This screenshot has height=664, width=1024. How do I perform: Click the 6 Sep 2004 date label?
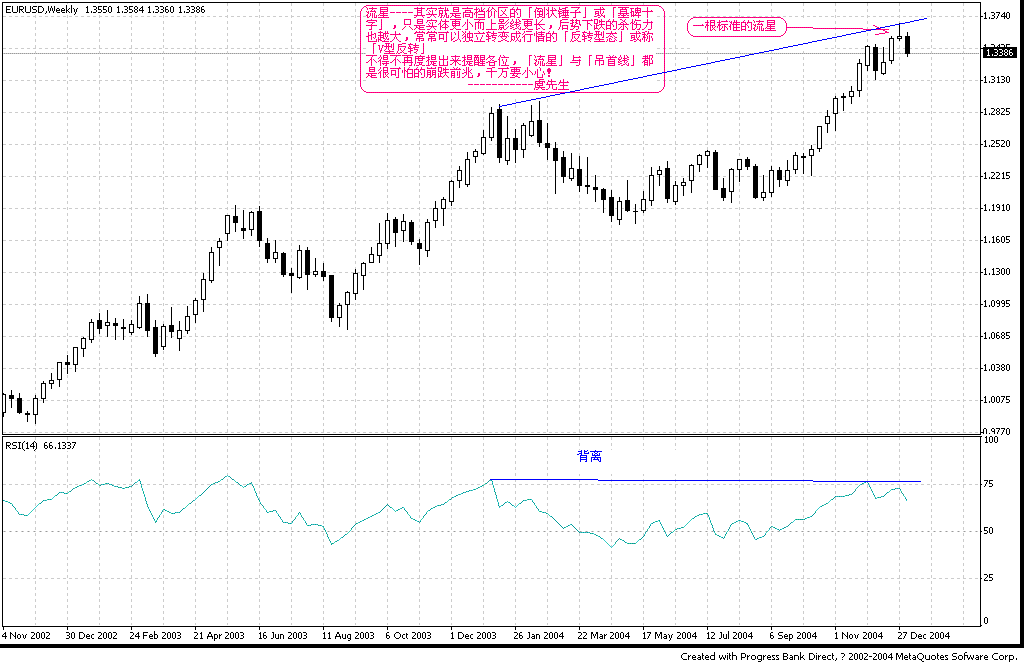[793, 635]
